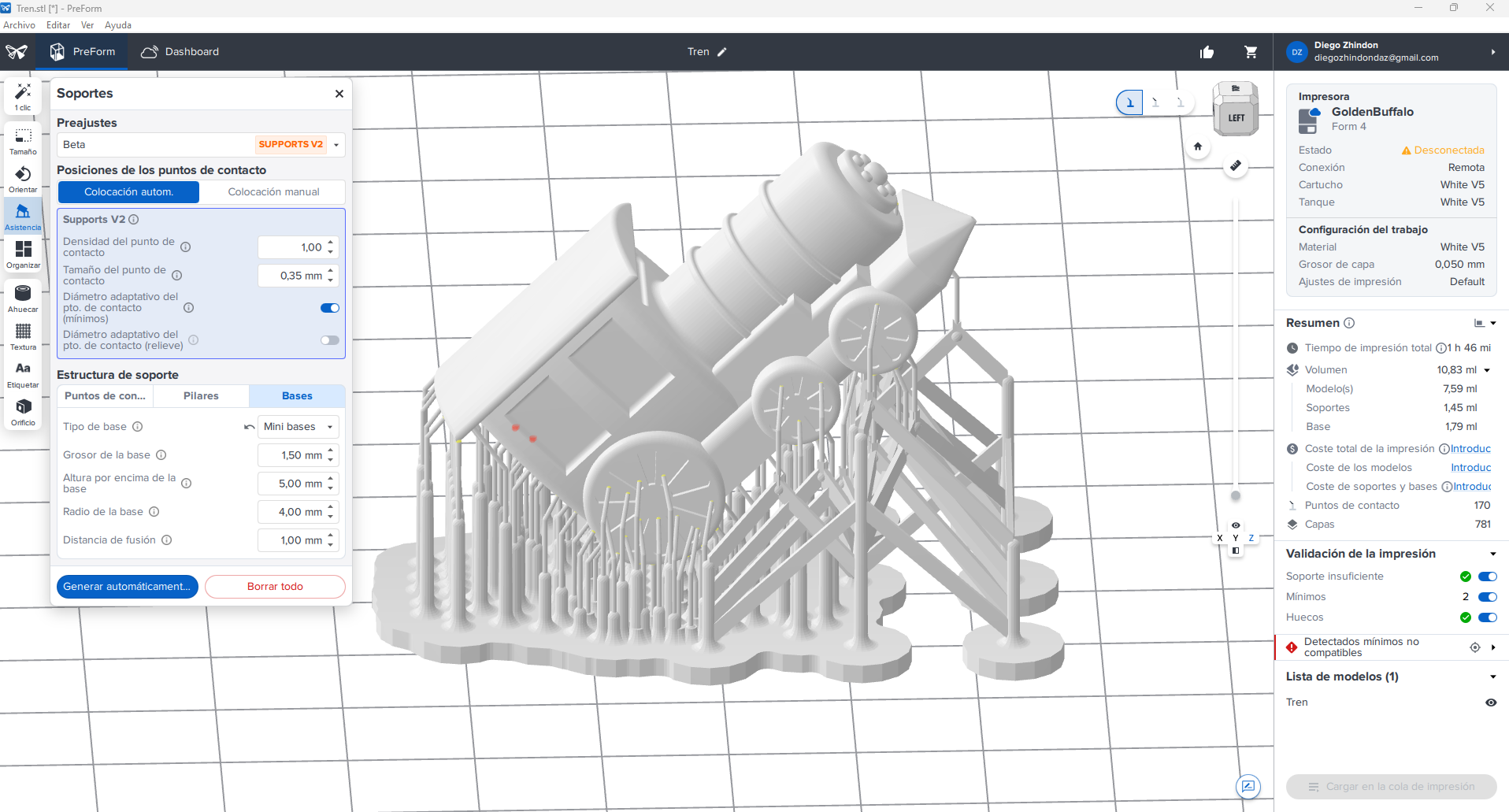Open the Textura tool
This screenshot has height=812, width=1509.
click(23, 336)
